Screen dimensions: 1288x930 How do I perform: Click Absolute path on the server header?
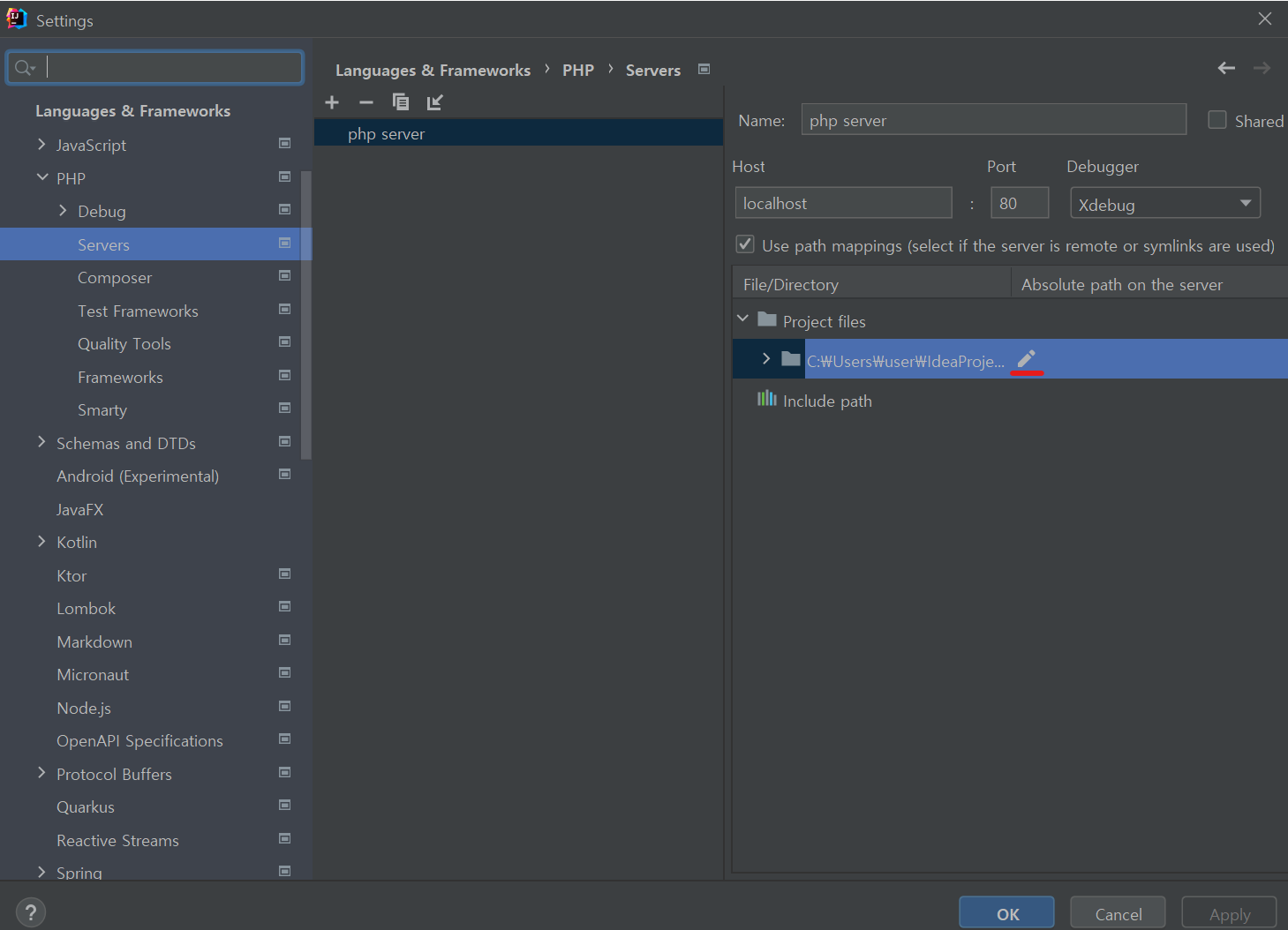pyautogui.click(x=1149, y=284)
